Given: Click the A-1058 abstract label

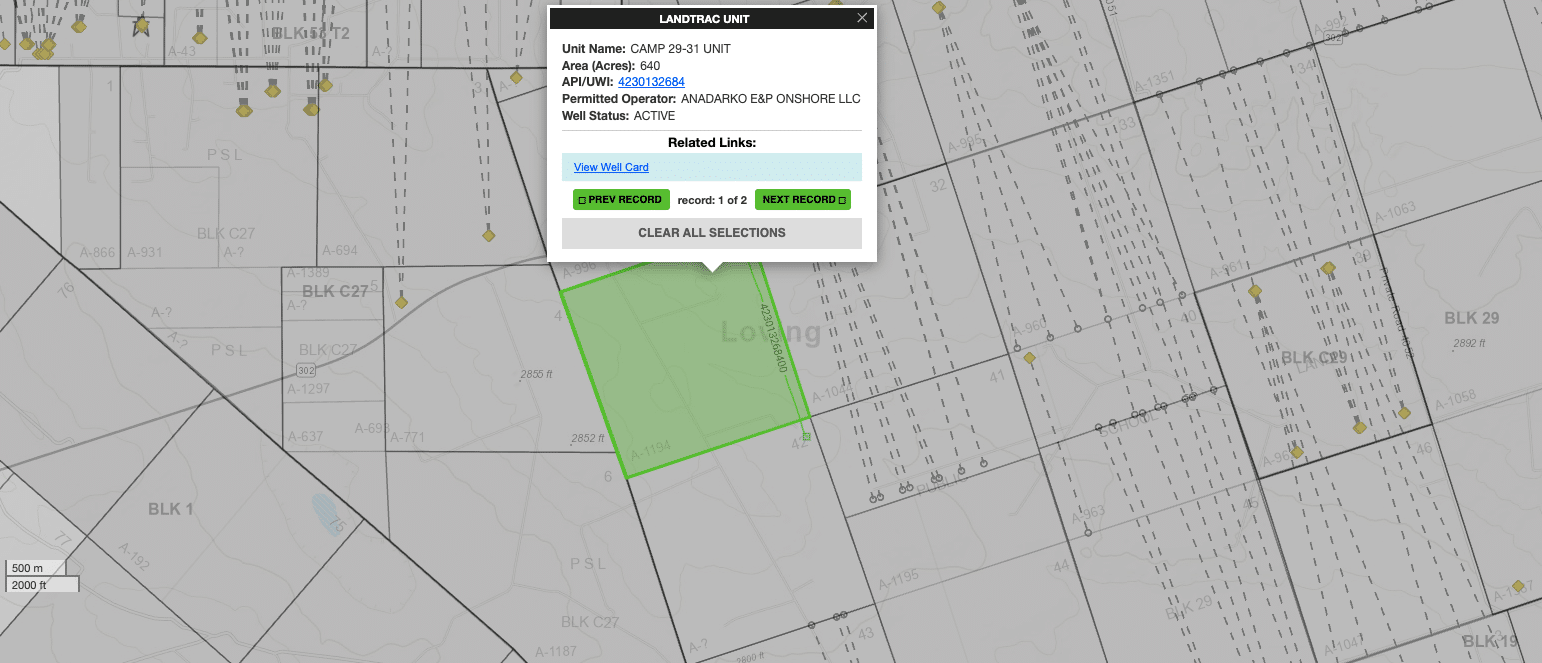Looking at the screenshot, I should pos(1455,402).
